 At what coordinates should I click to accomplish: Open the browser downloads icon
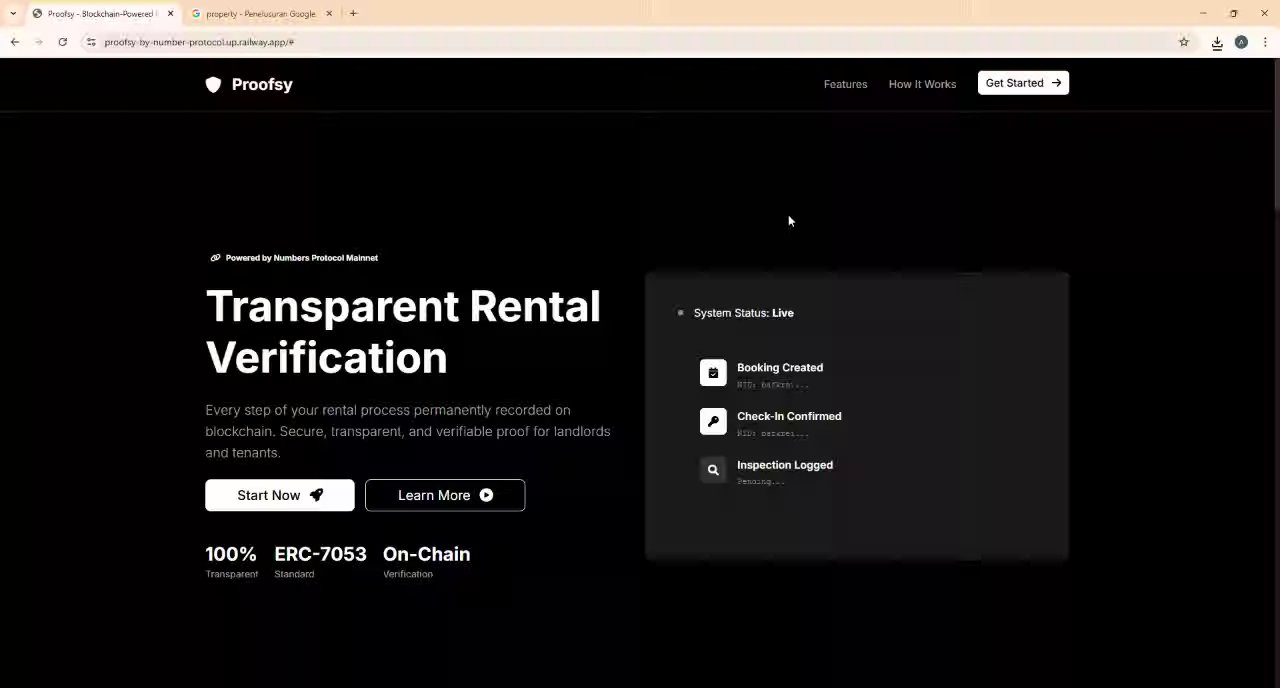click(1217, 43)
